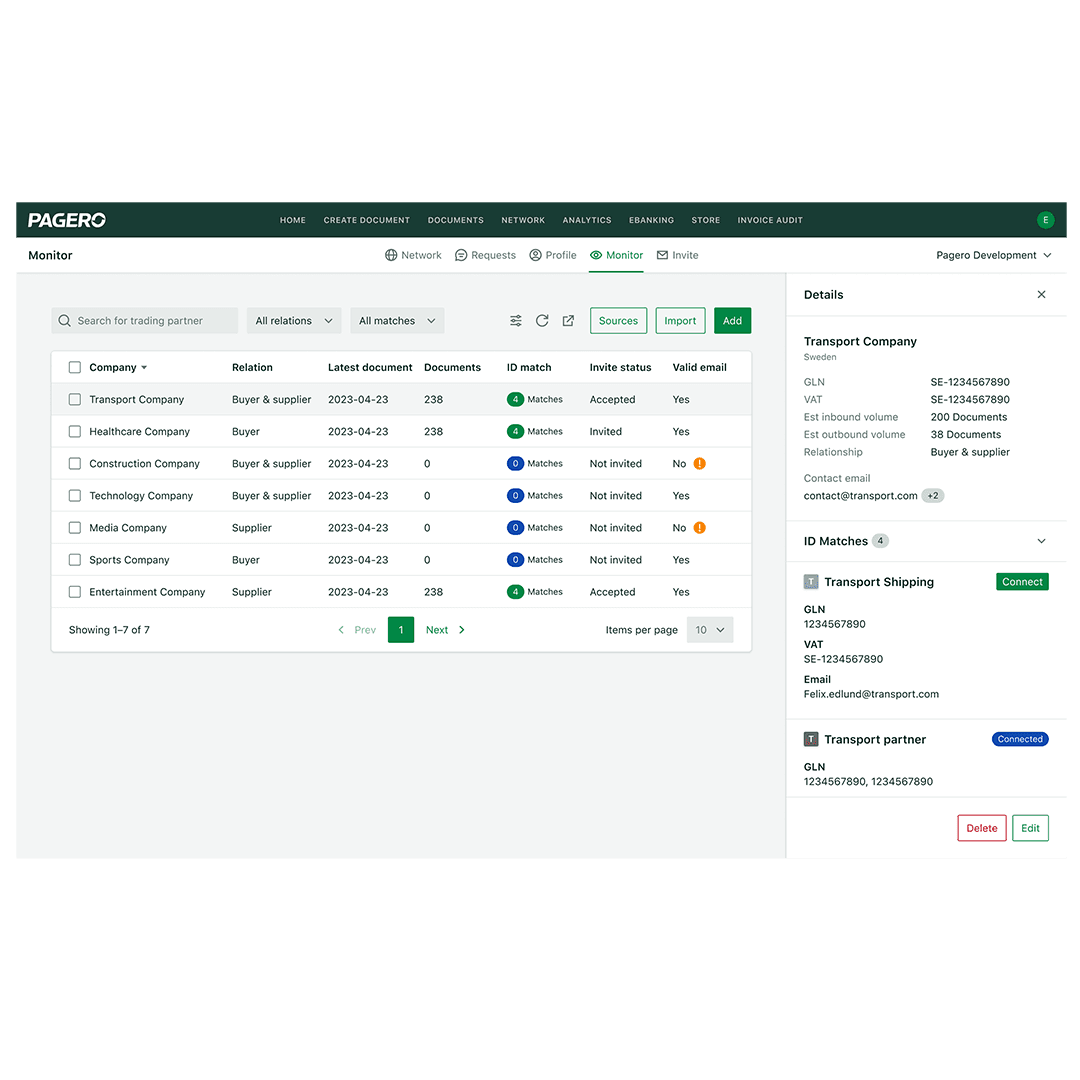Connect Transport Shipping in the Details panel
The image size is (1080, 1080).
click(x=1022, y=581)
